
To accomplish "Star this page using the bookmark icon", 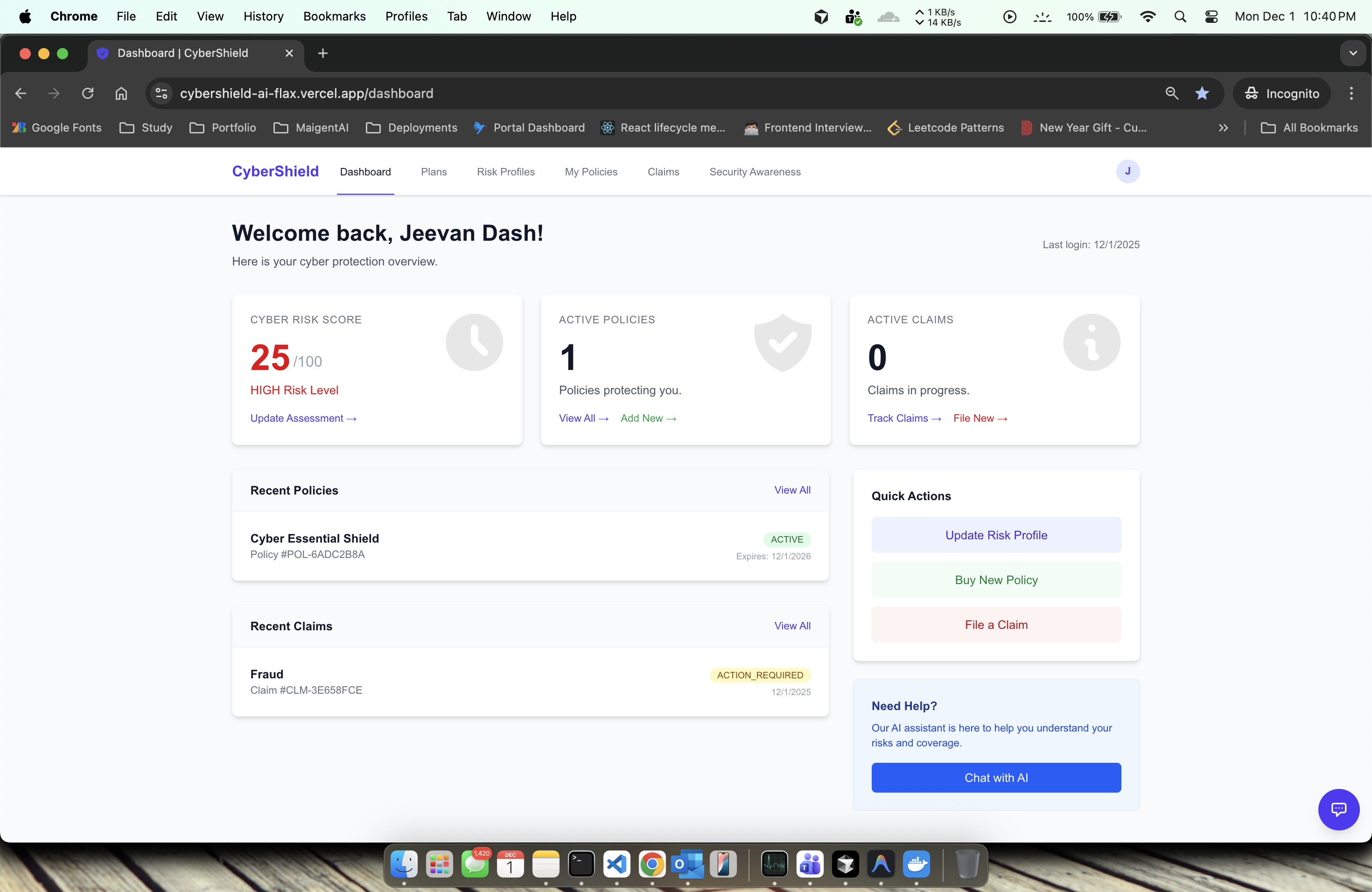I will (1203, 93).
